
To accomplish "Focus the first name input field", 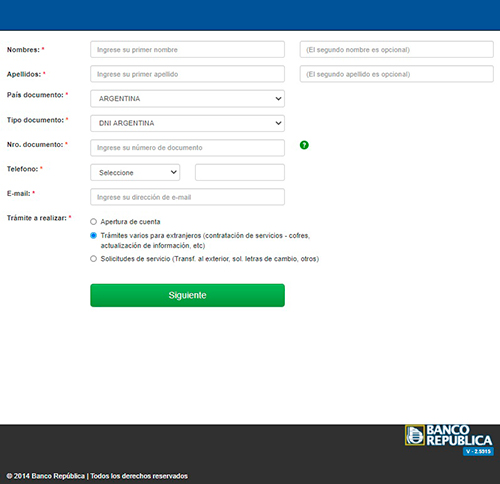I will pyautogui.click(x=187, y=50).
